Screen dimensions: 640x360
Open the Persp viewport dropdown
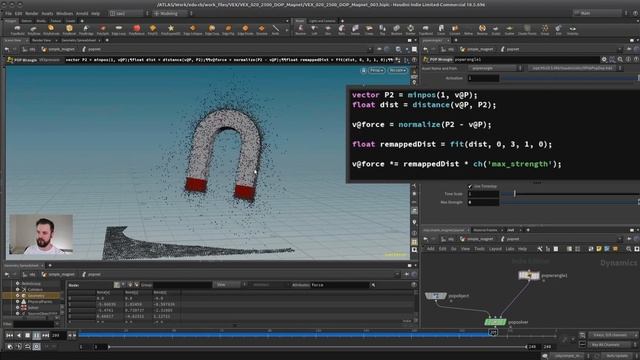click(376, 70)
